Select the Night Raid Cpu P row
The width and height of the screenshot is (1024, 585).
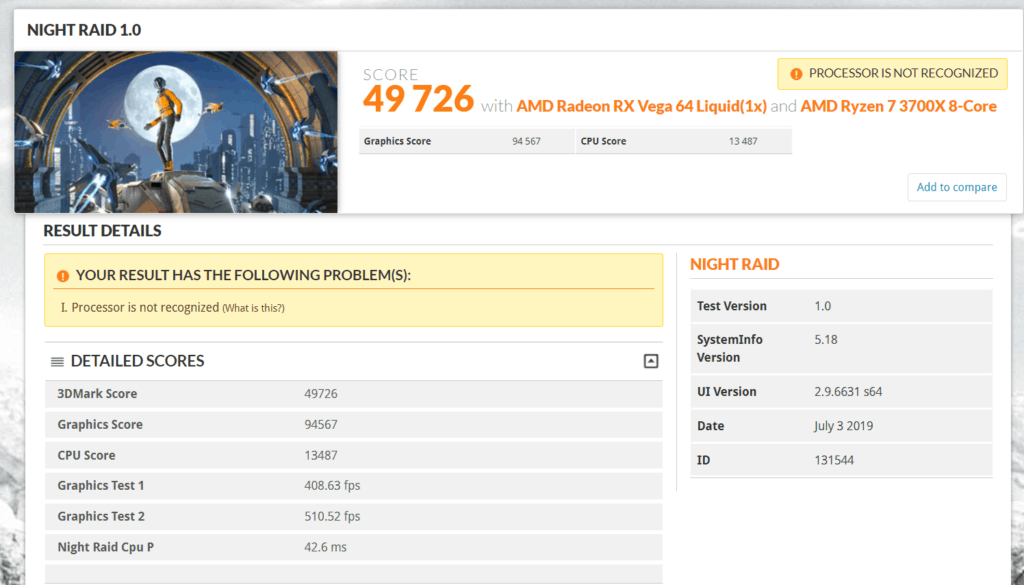(353, 547)
